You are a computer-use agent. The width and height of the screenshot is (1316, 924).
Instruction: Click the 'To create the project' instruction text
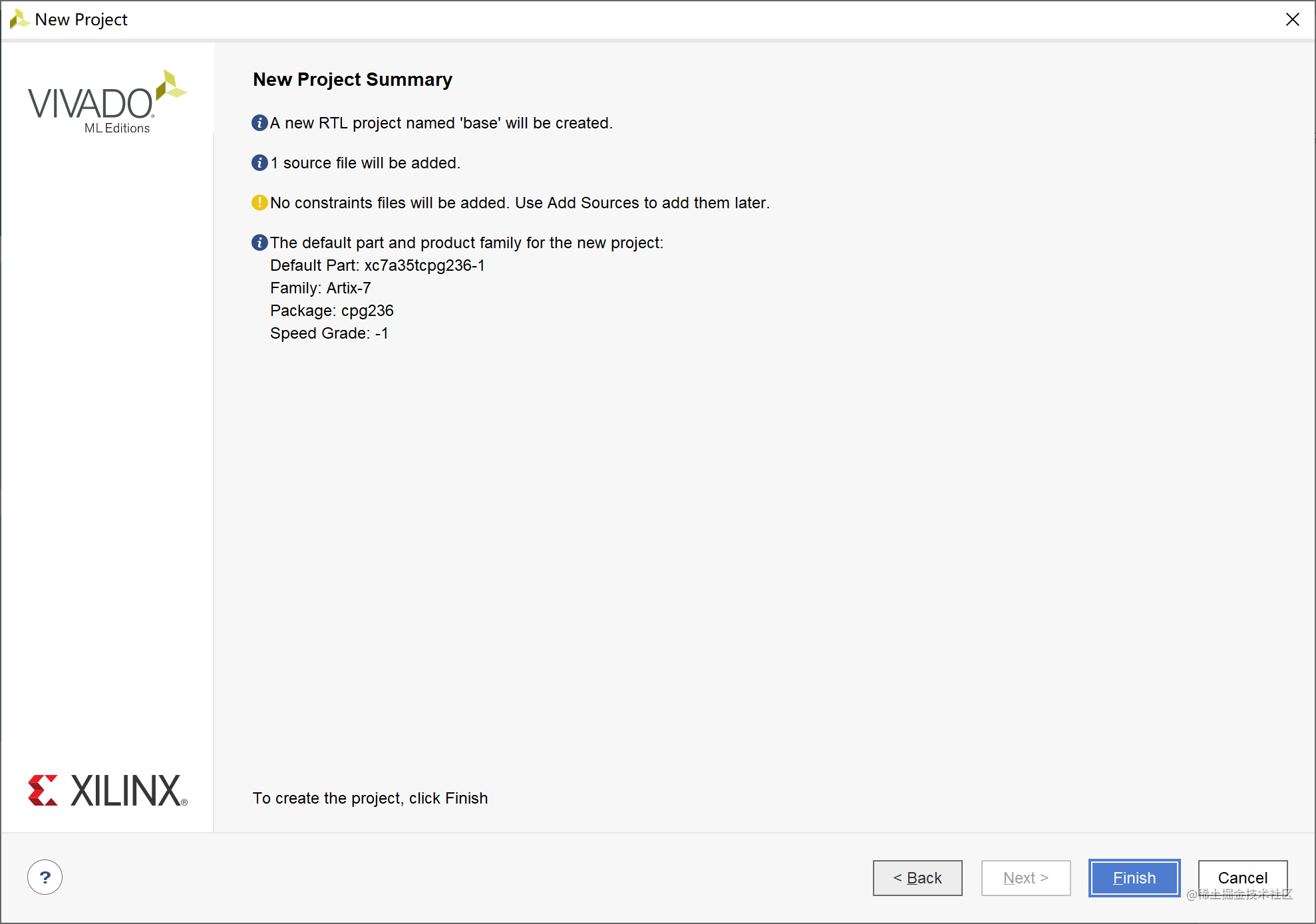(x=370, y=798)
